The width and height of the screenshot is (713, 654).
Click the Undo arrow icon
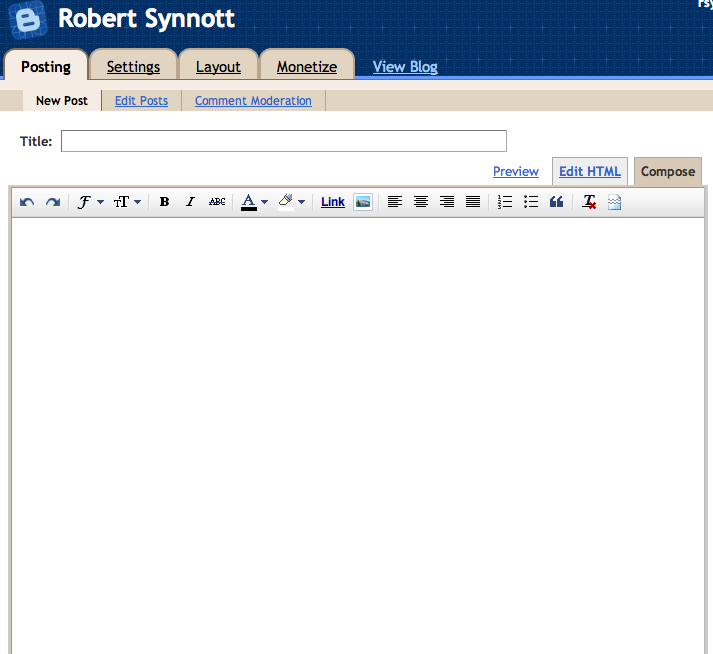[x=27, y=202]
